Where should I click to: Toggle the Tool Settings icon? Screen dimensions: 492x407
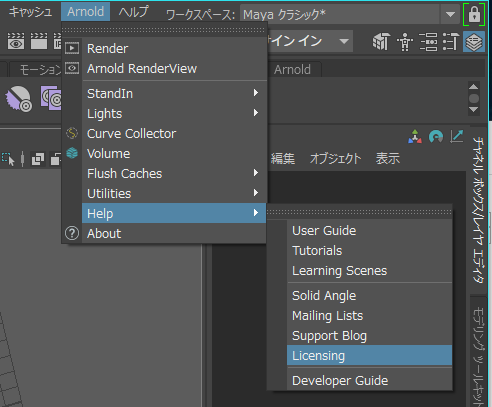450,42
